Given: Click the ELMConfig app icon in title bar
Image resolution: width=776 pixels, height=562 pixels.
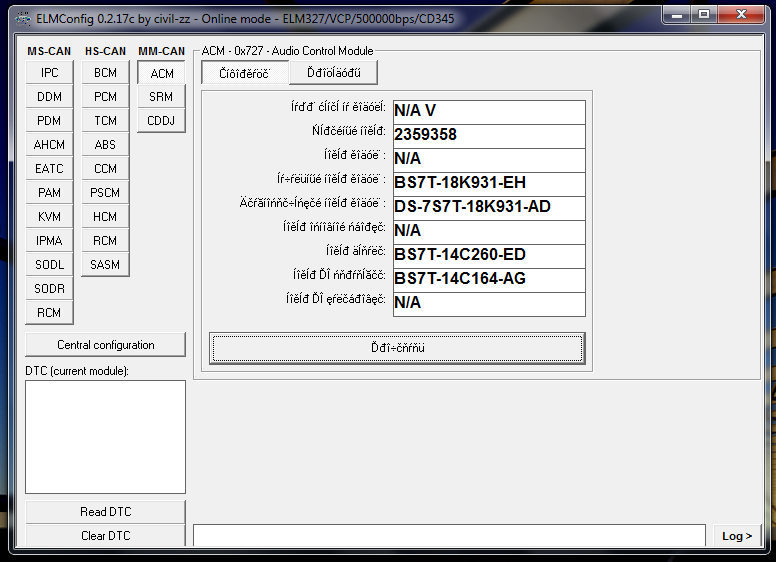Looking at the screenshot, I should point(18,15).
